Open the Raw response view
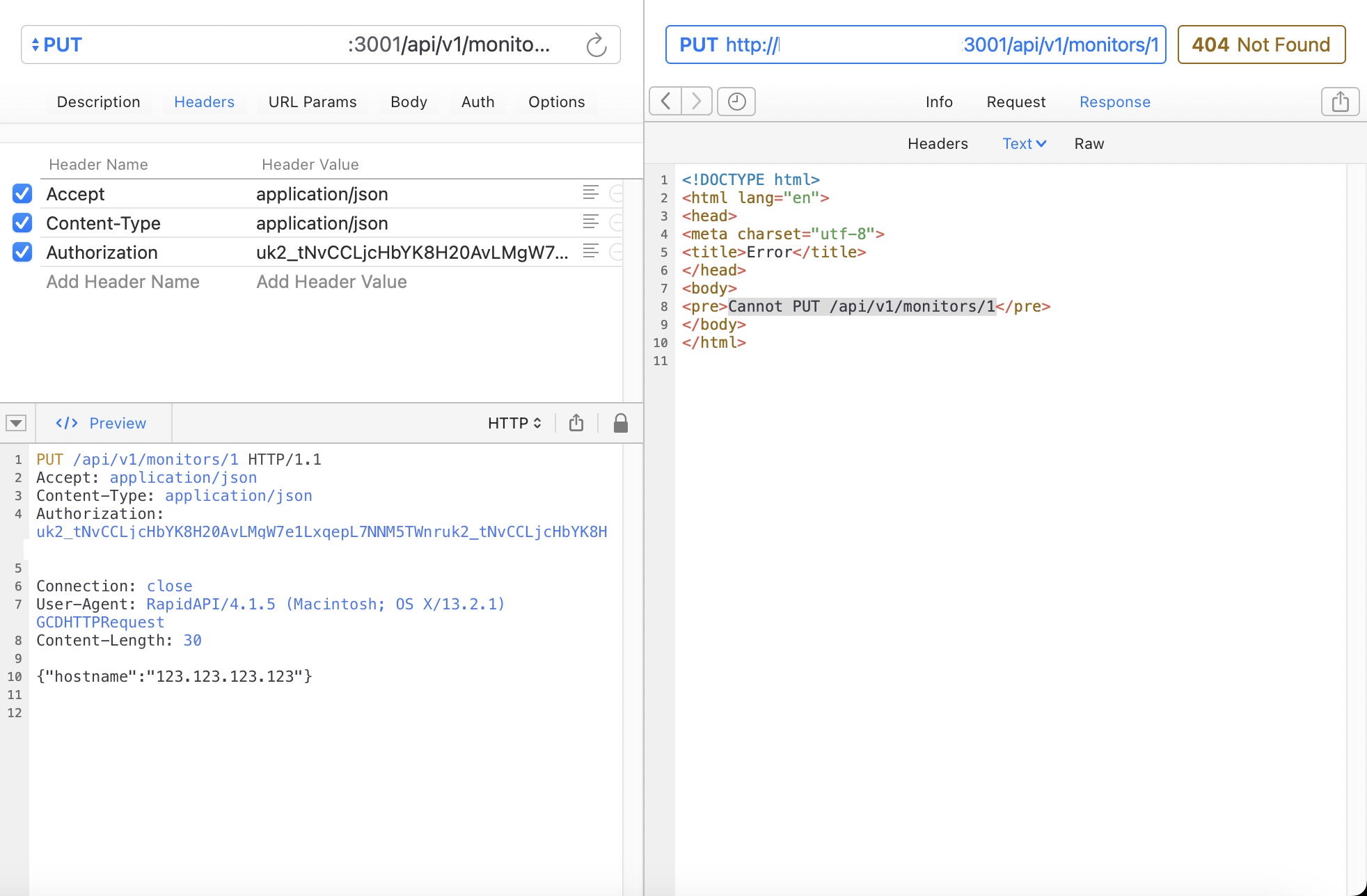This screenshot has height=896, width=1367. pos(1089,143)
